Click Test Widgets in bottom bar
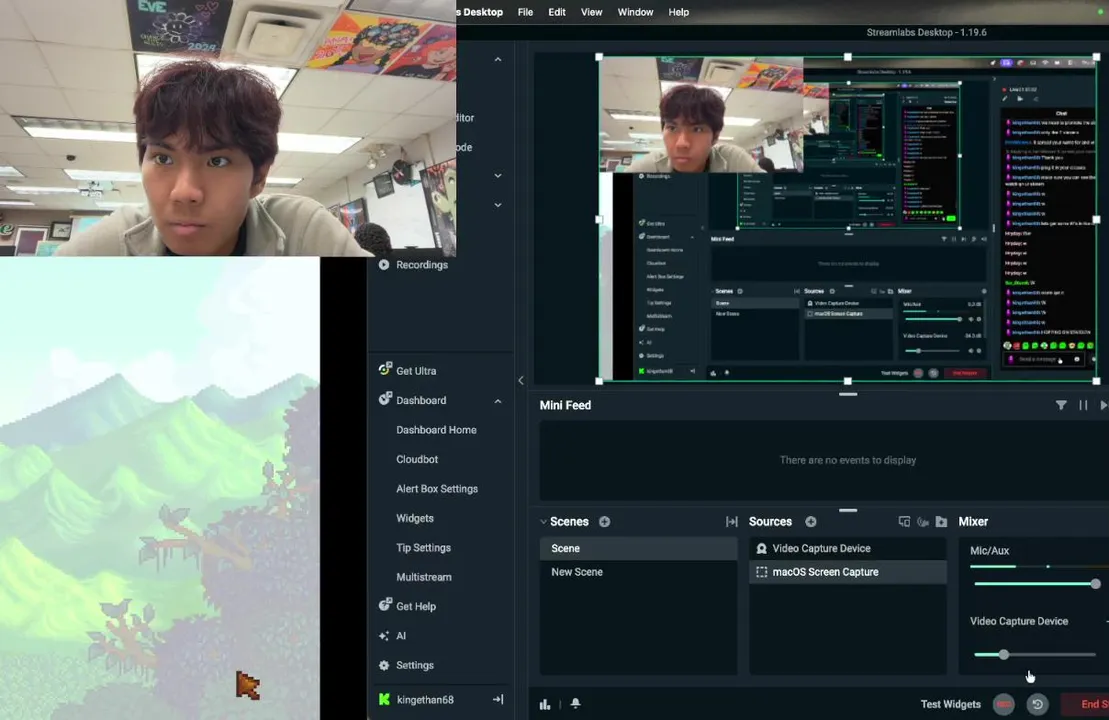 (x=951, y=704)
